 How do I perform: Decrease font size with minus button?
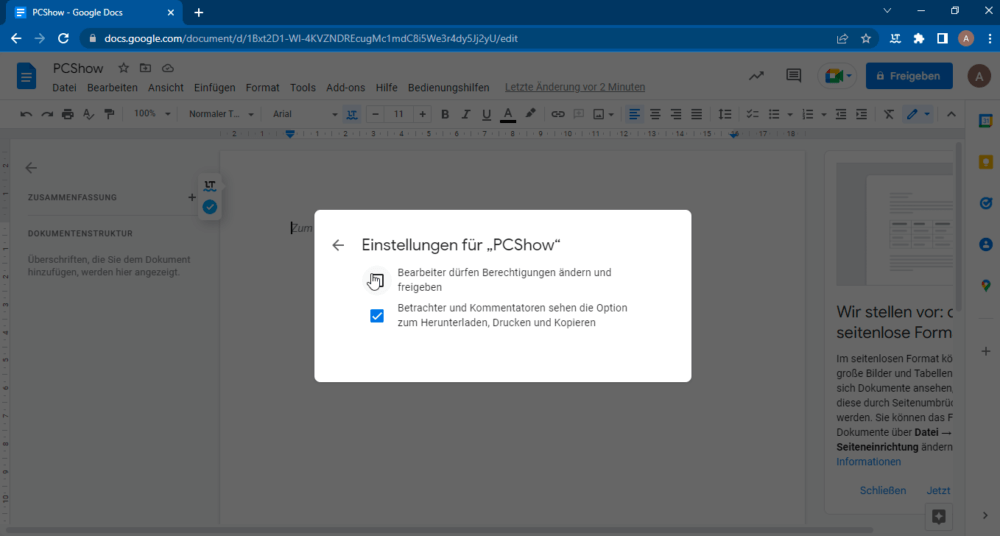pos(376,114)
